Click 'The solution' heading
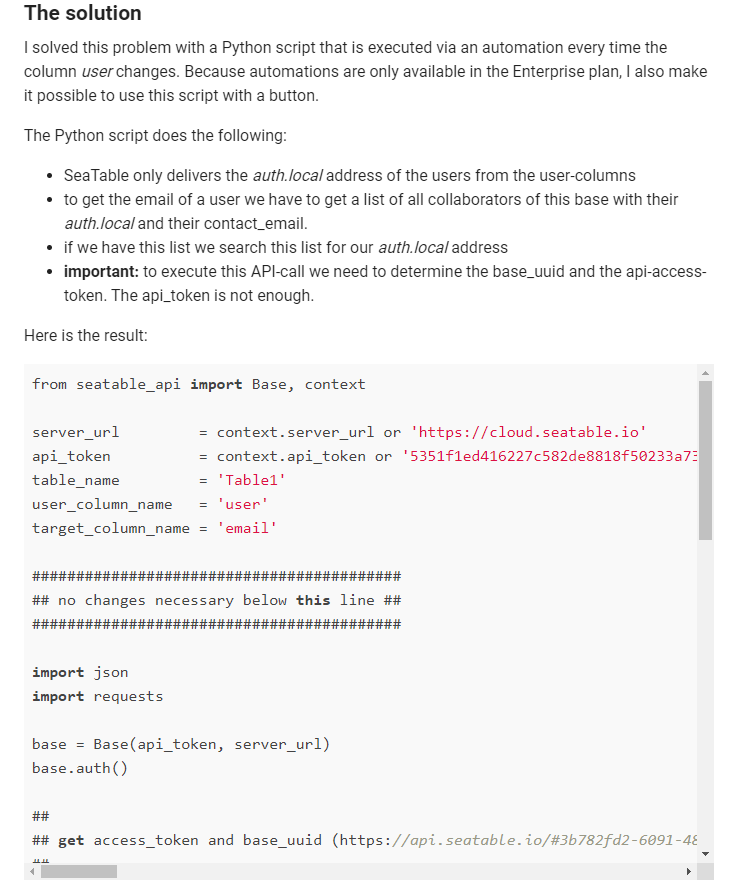The width and height of the screenshot is (732, 892). coord(83,13)
